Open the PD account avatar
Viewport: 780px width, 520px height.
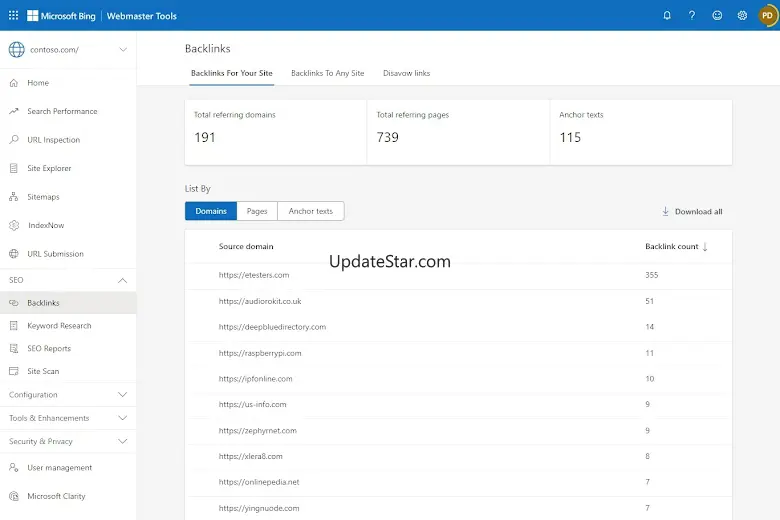[767, 15]
